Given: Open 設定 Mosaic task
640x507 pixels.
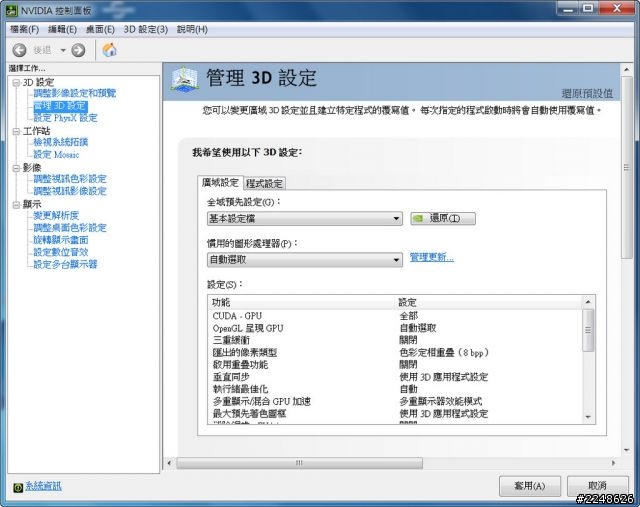Looking at the screenshot, I should tap(56, 154).
